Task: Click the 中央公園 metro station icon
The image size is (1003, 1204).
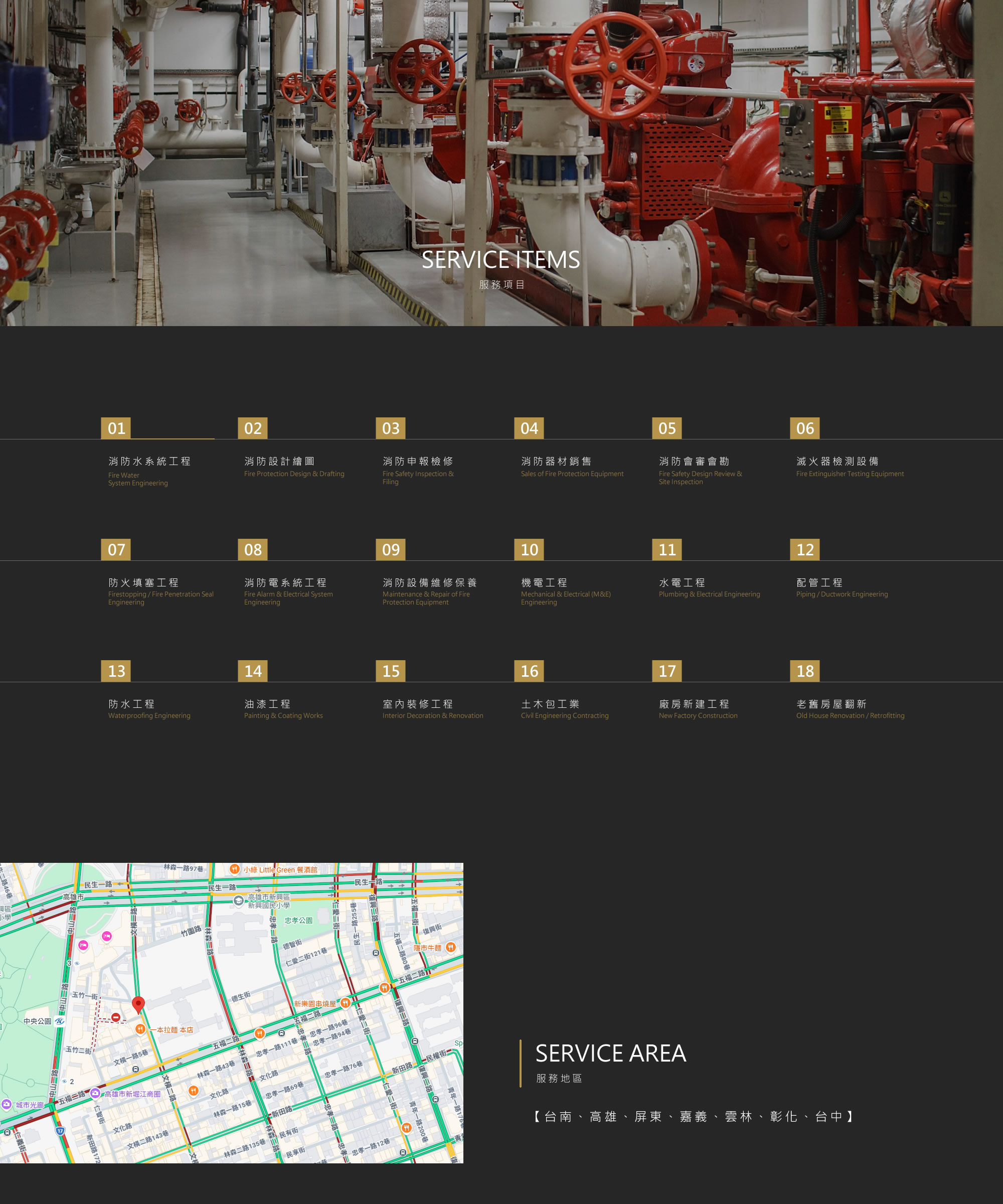Action: pyautogui.click(x=60, y=1021)
